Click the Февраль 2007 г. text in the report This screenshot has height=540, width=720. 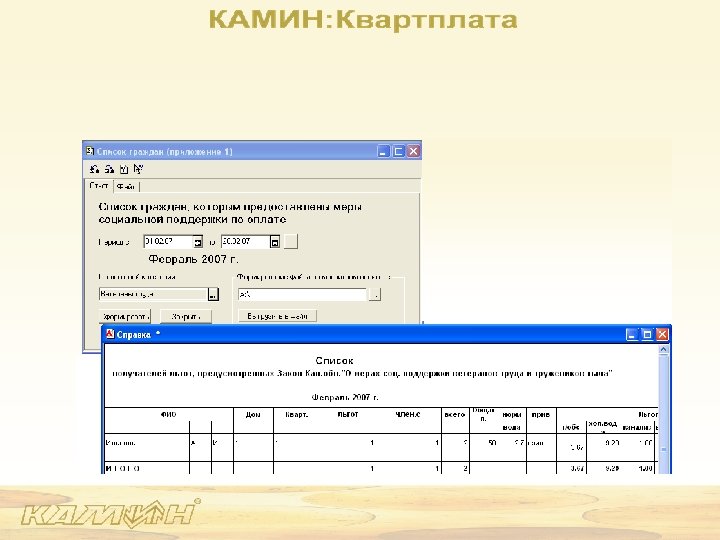[345, 397]
